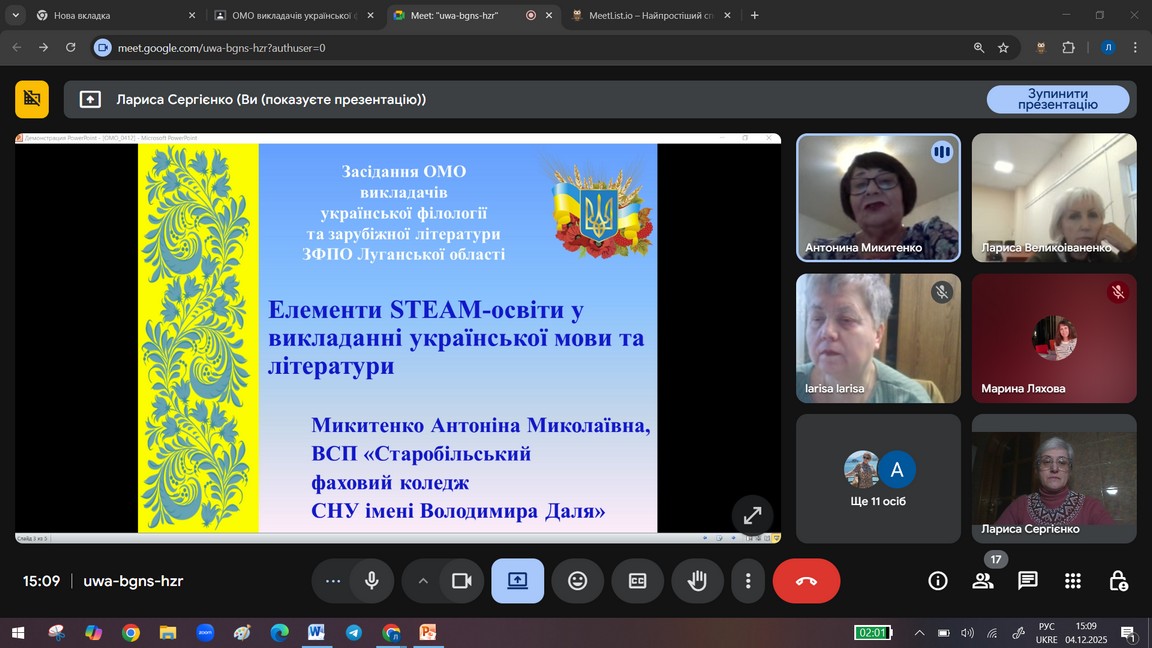
Task: Open the activities grid icon
Action: point(1073,581)
